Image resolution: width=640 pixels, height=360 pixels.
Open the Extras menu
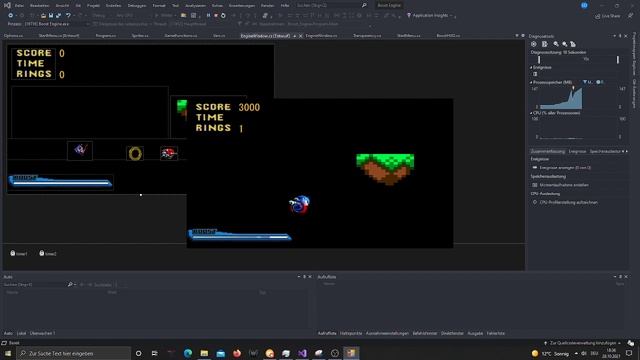pos(217,6)
